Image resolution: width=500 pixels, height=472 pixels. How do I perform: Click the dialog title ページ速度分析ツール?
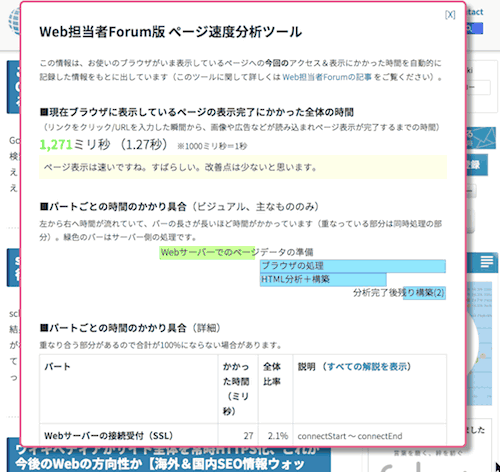point(170,32)
